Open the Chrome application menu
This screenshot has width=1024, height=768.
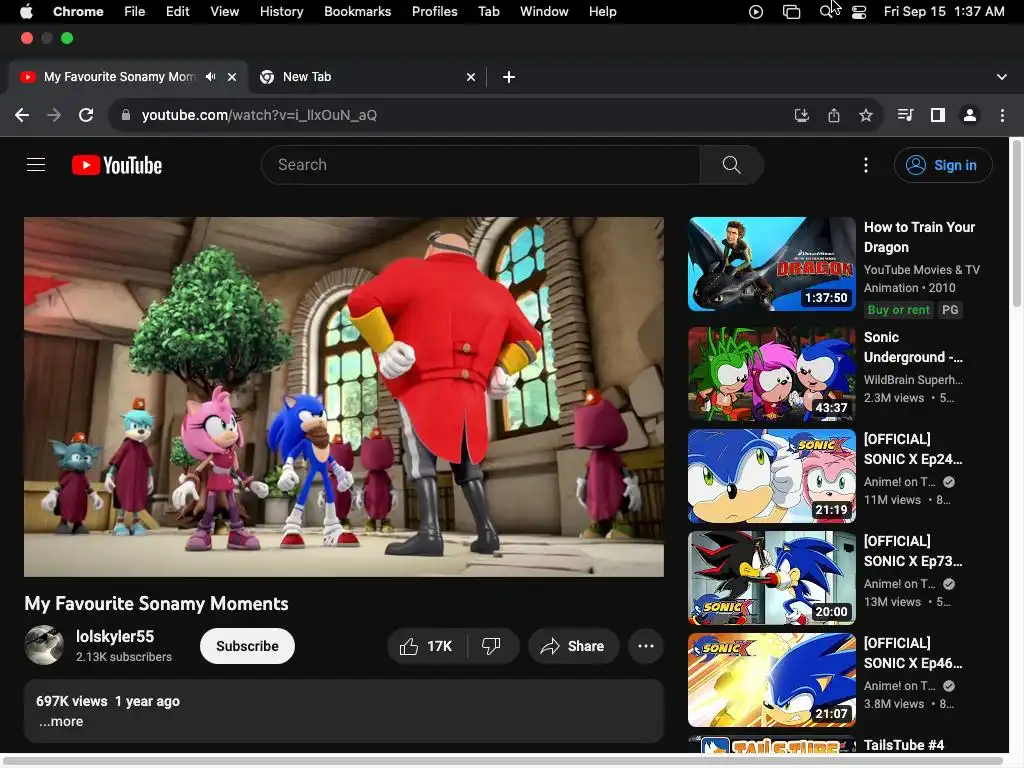[78, 11]
